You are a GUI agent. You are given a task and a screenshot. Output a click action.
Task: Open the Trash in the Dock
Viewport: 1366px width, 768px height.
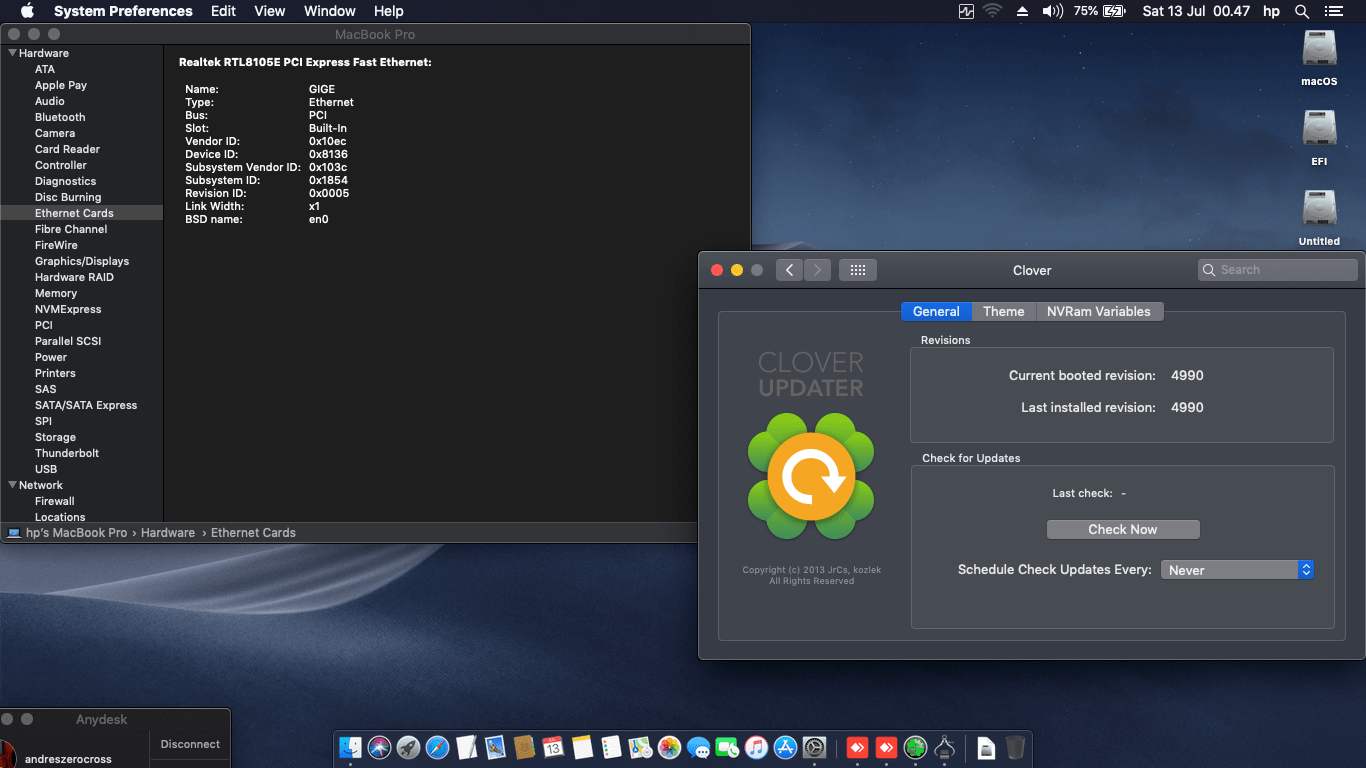coord(1015,747)
